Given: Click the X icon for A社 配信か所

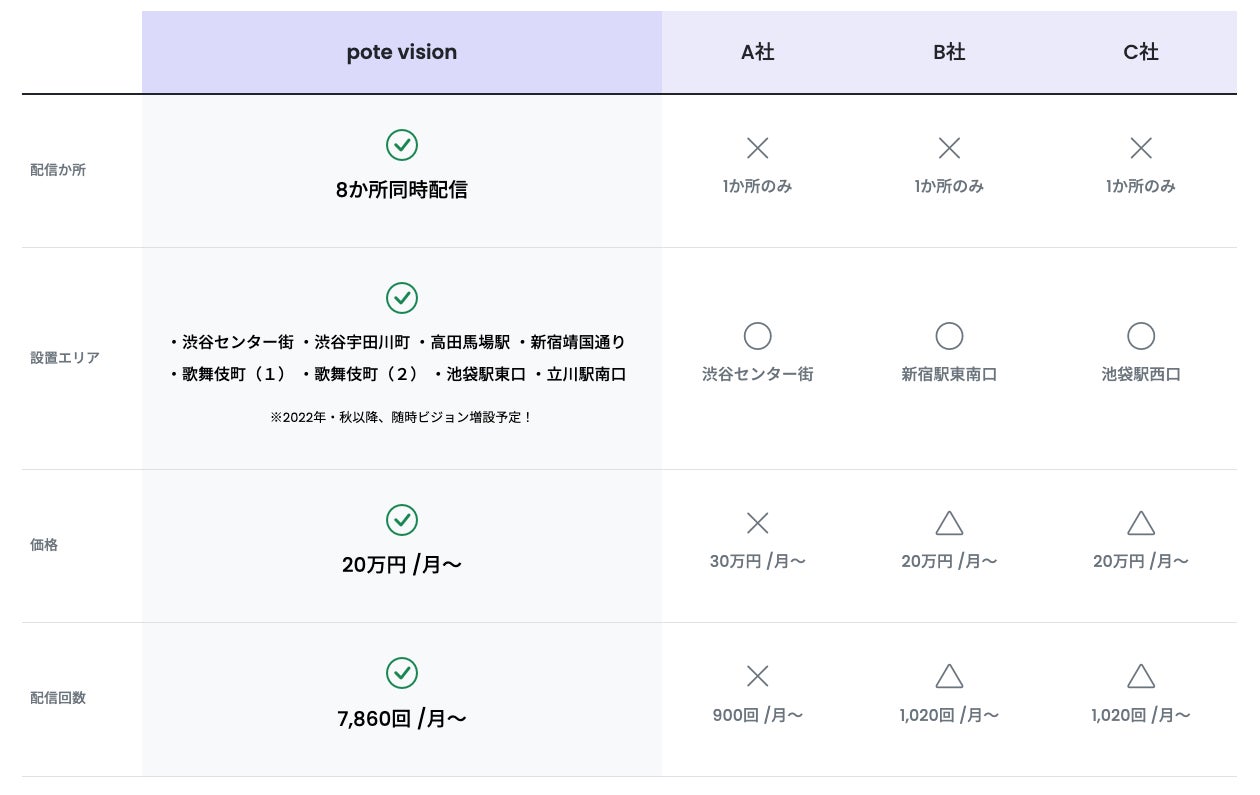Looking at the screenshot, I should [x=757, y=149].
